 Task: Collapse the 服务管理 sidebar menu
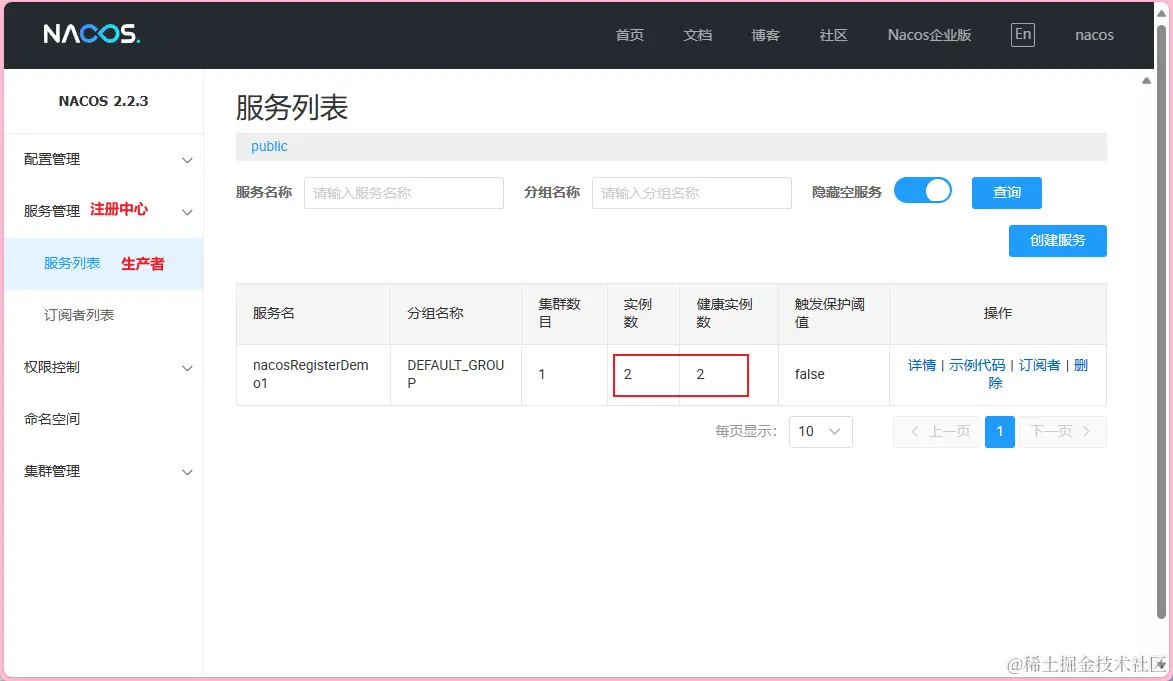click(103, 211)
